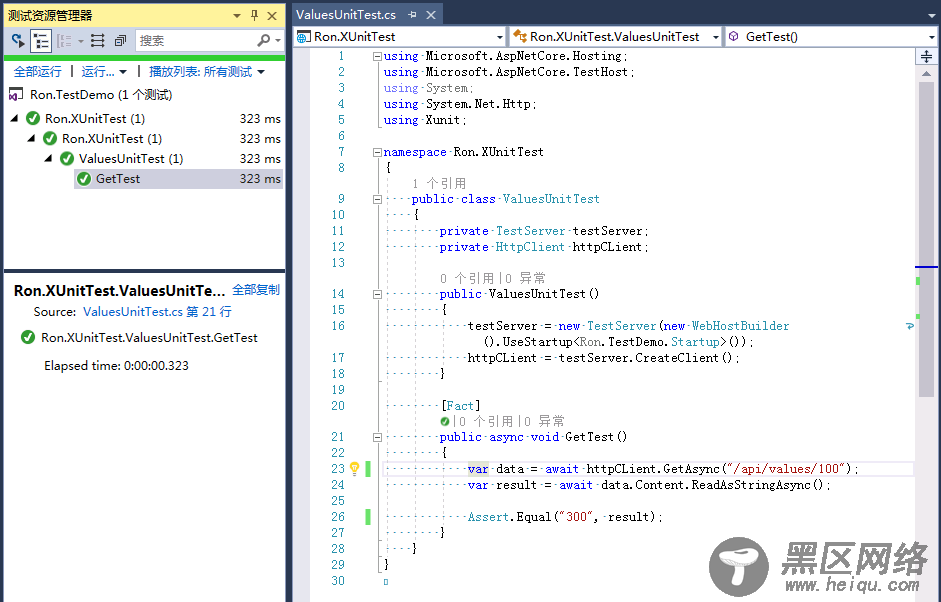The height and width of the screenshot is (602, 941).
Task: Collapse the ValuesUnitTest() constructor block
Action: click(x=377, y=294)
